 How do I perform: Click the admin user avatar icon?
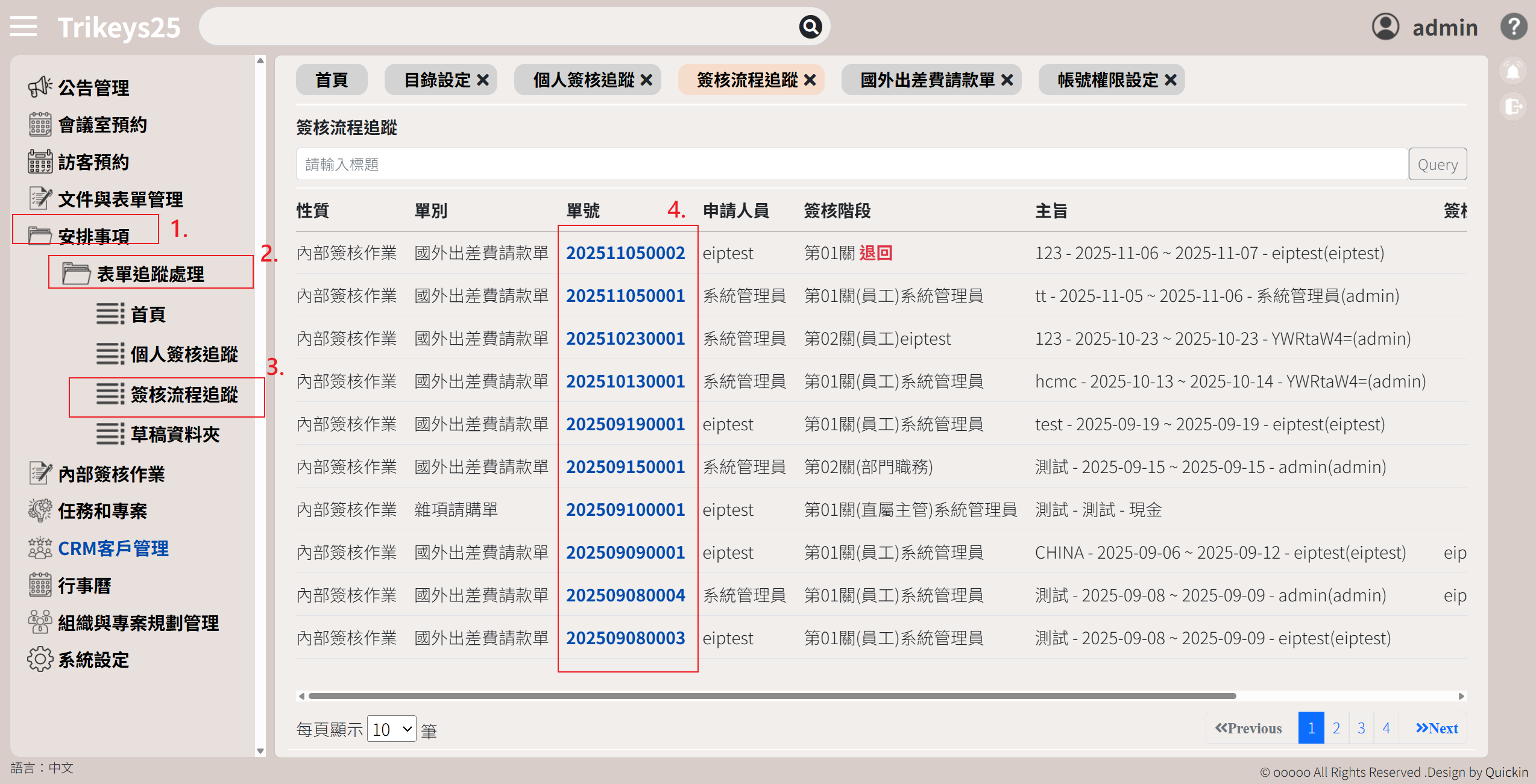tap(1385, 27)
